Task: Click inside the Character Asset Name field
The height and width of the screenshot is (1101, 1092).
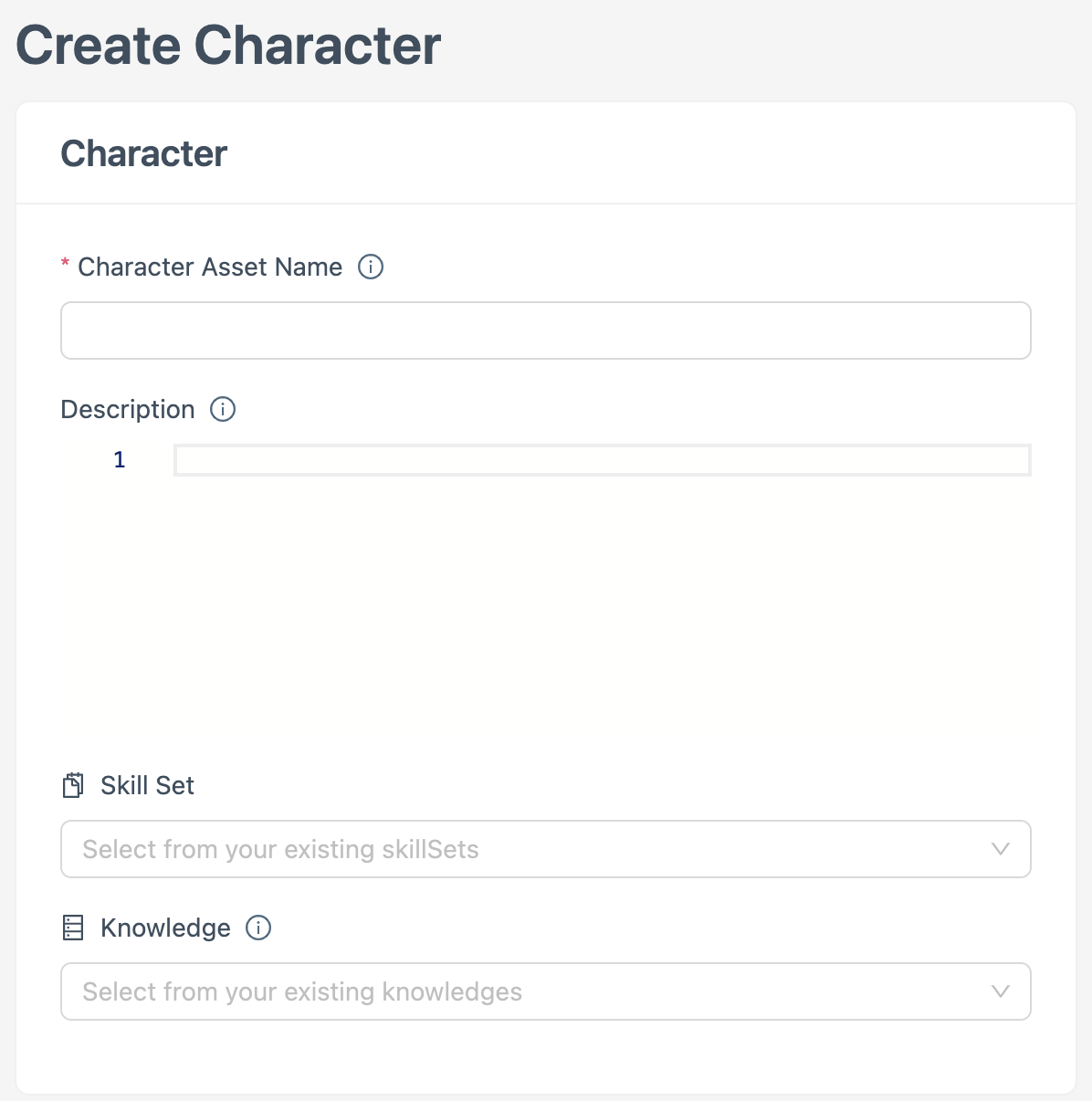Action: (545, 330)
